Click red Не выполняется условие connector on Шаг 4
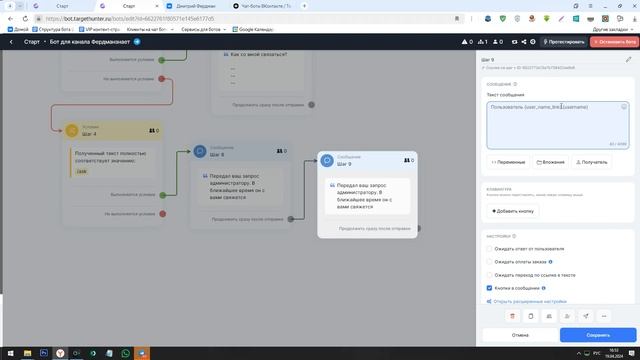640x360 pixels. (162, 214)
